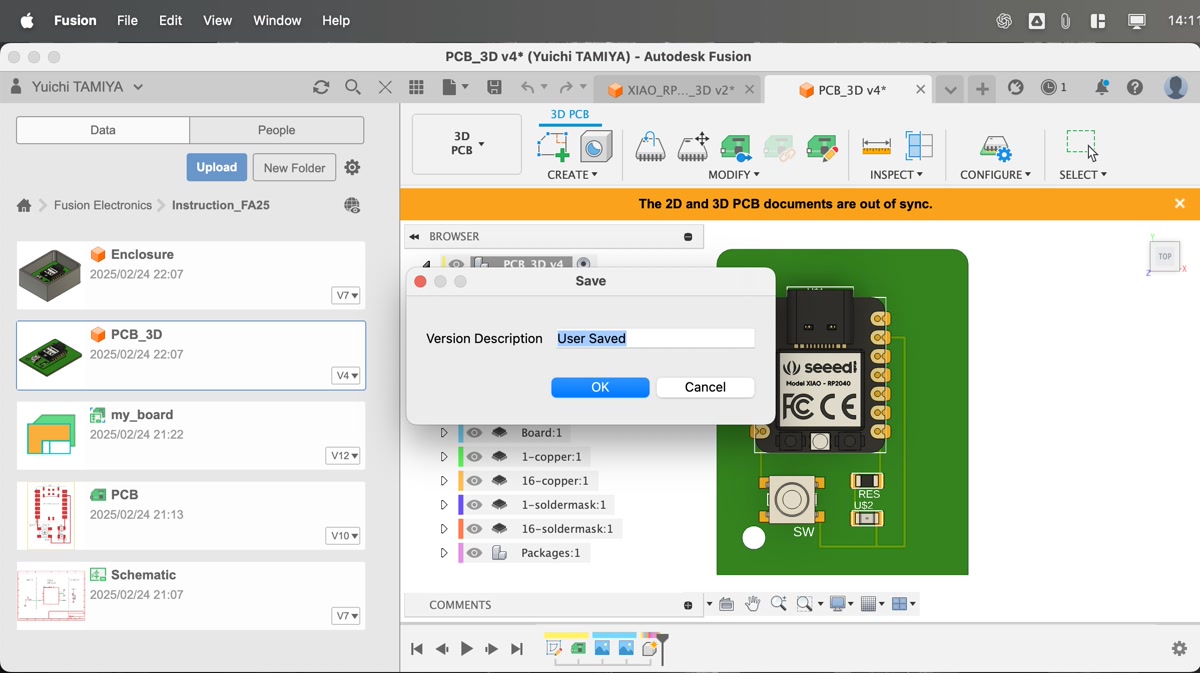Open the Fusion Electronics breadcrumb

(103, 205)
